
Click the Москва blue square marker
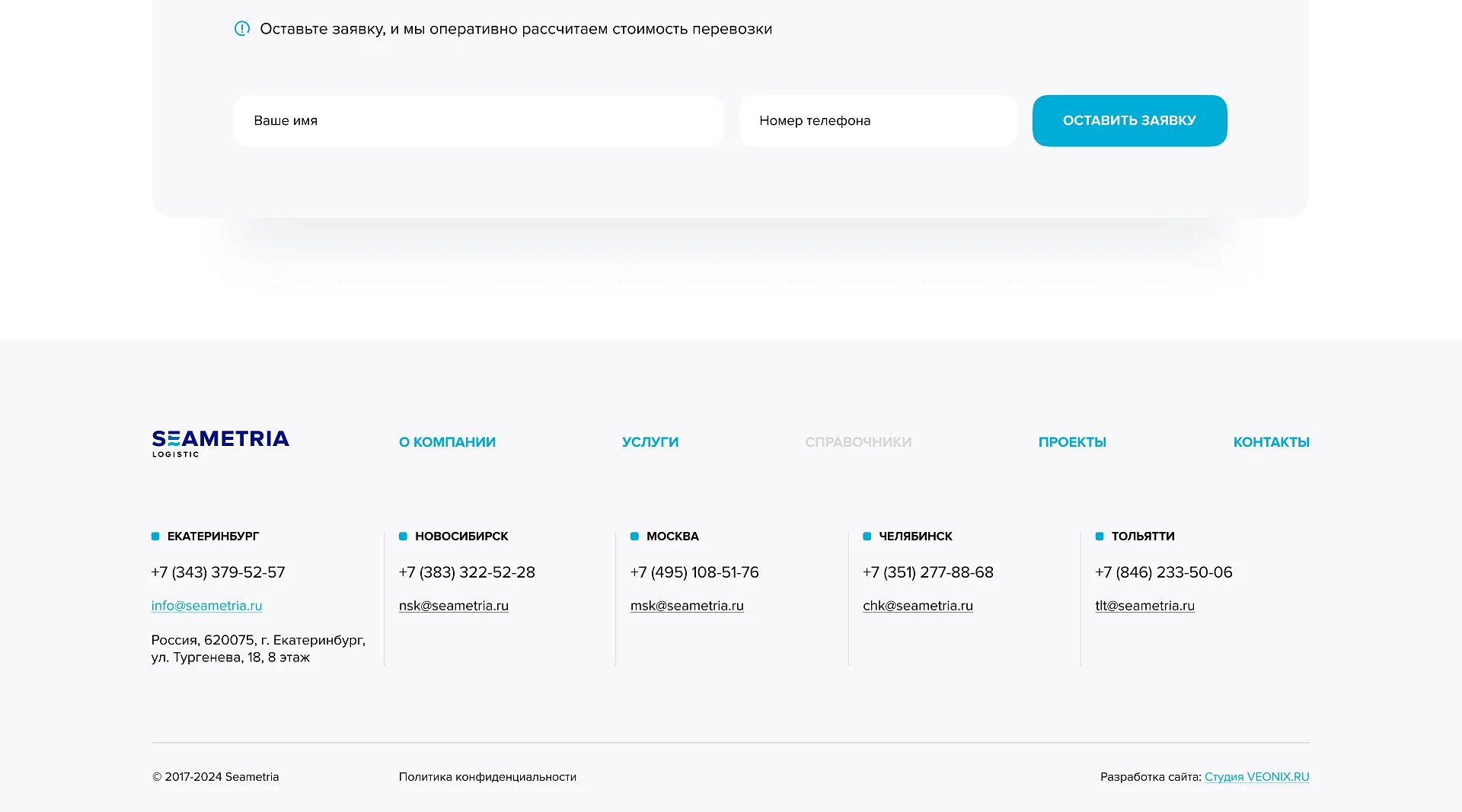[x=635, y=537]
